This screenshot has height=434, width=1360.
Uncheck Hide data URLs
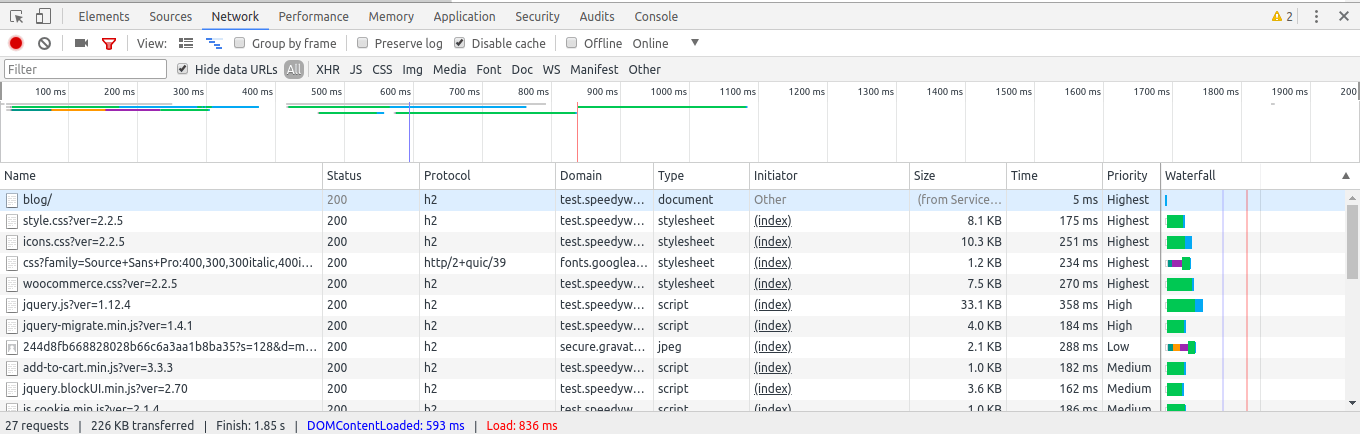point(183,69)
